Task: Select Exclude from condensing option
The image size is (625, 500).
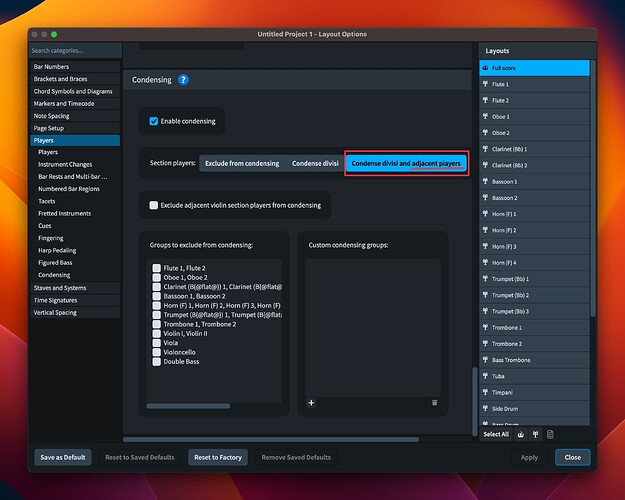Action: point(242,163)
